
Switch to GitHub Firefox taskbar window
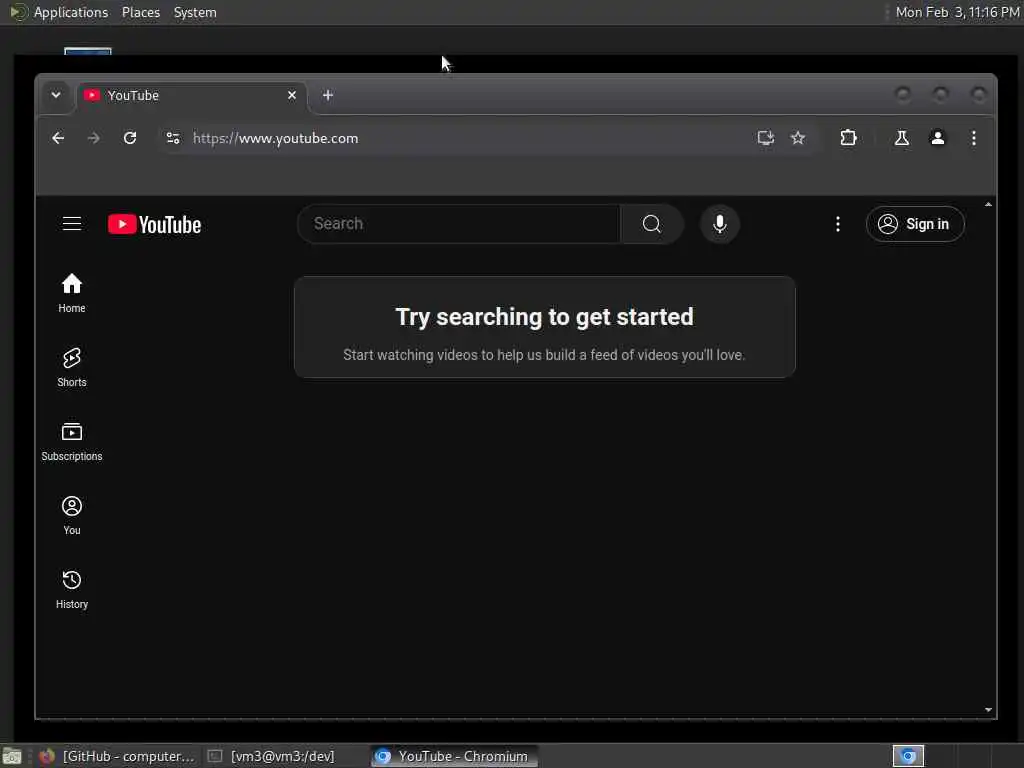pyautogui.click(x=118, y=756)
